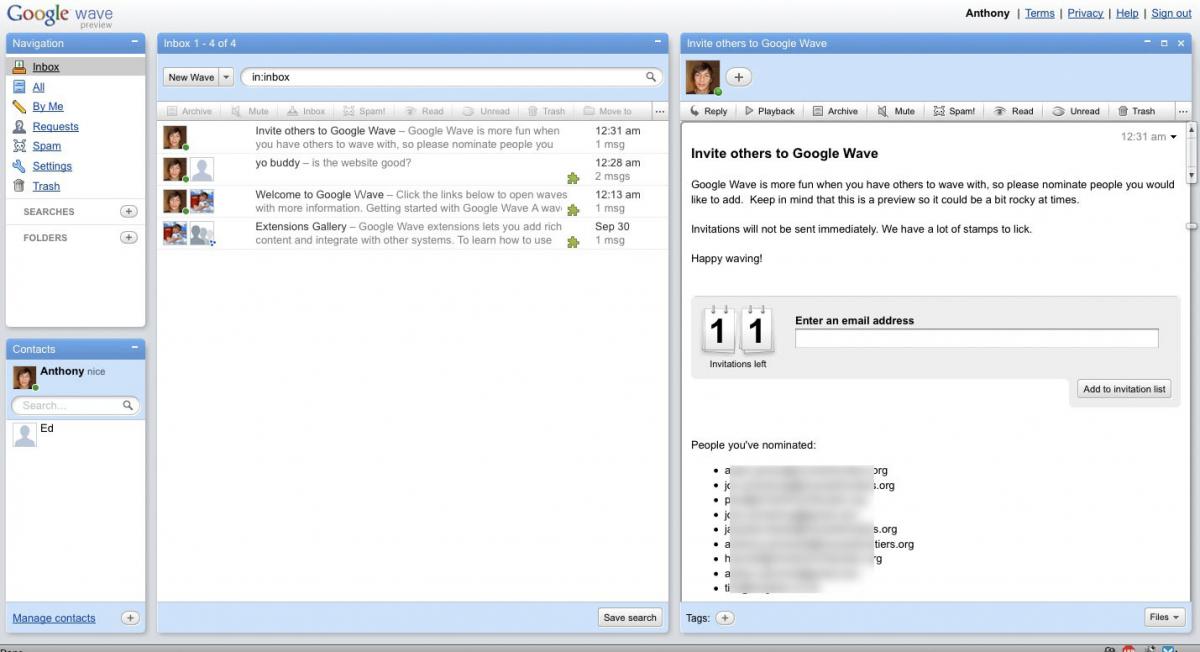Open the 'Extensions Gallery' wave
Image resolution: width=1200 pixels, height=652 pixels.
[412, 233]
